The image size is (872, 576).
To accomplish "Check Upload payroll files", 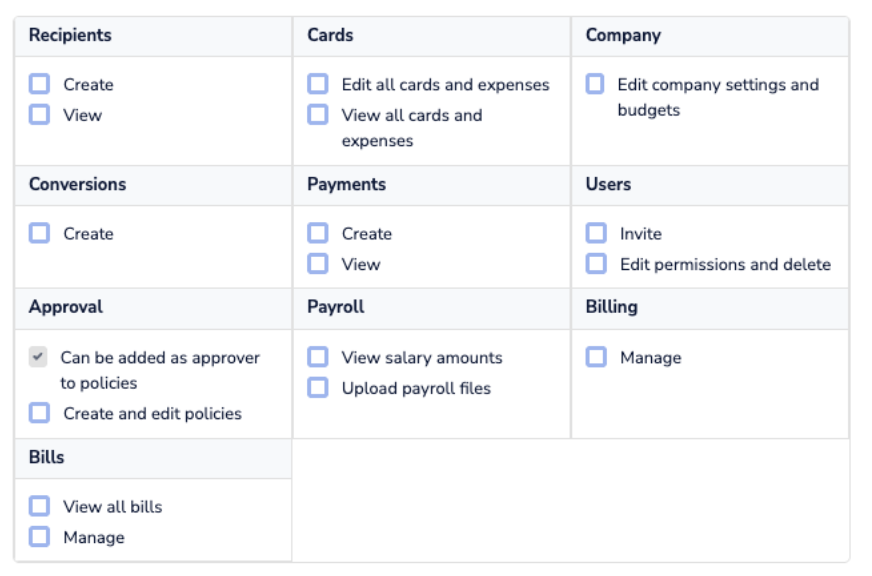I will (318, 388).
